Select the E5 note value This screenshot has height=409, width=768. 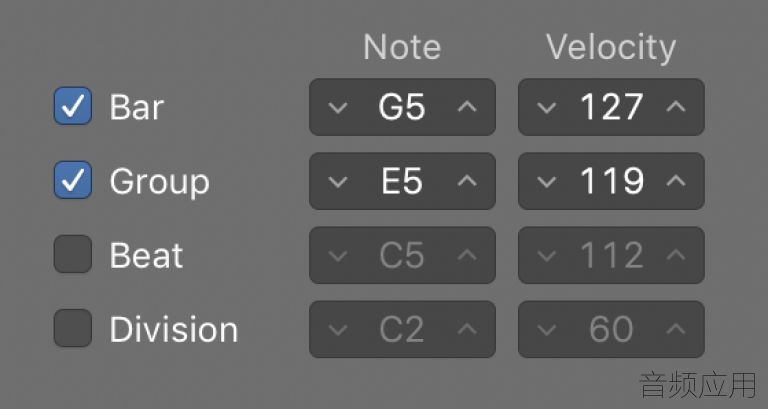[x=402, y=181]
